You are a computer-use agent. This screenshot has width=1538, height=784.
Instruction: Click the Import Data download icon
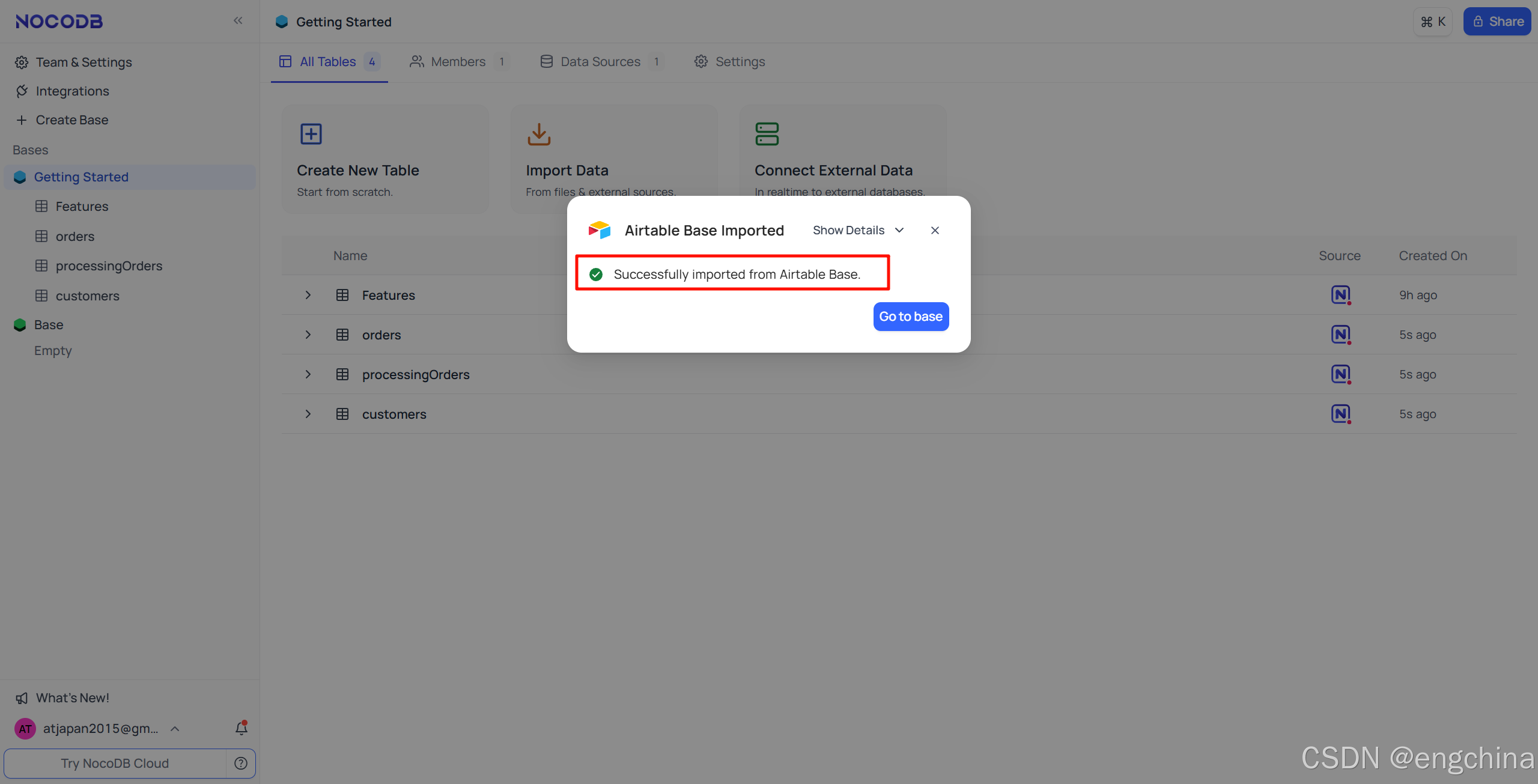click(x=539, y=134)
